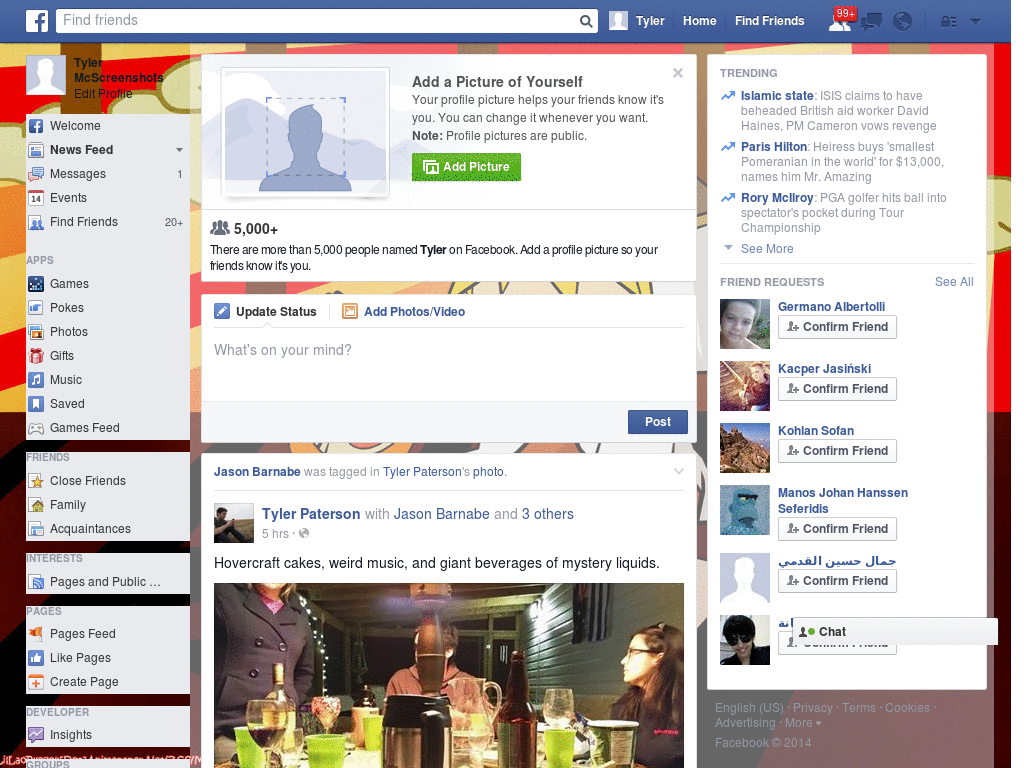Open Tyler Paterson's profile name link

(311, 514)
